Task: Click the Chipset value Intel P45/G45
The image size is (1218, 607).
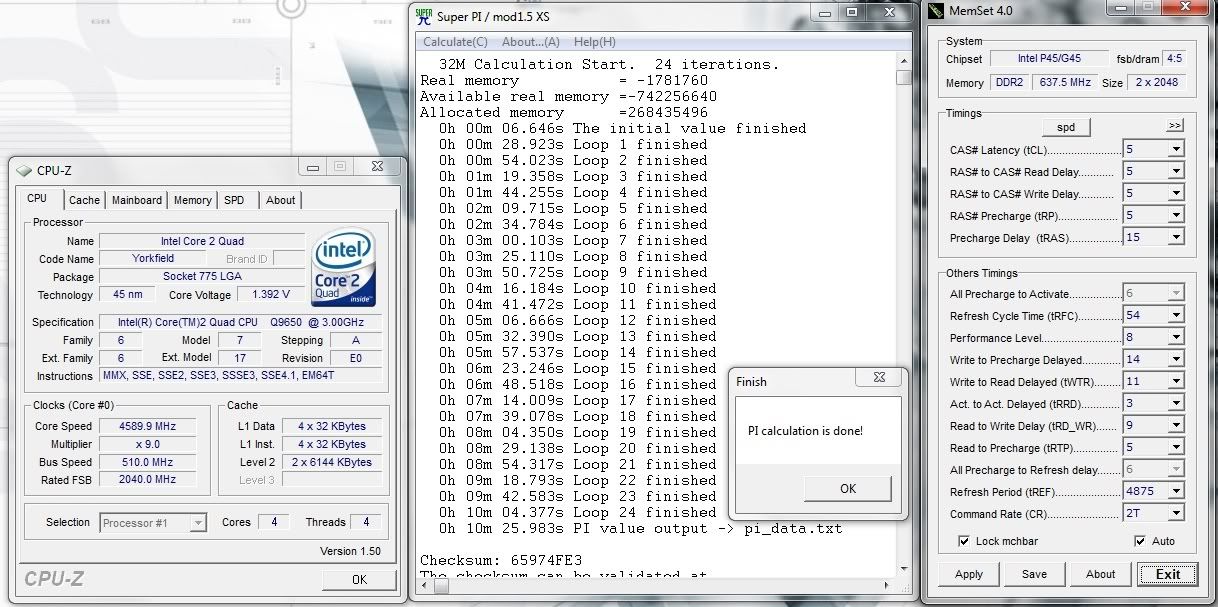Action: (1049, 59)
